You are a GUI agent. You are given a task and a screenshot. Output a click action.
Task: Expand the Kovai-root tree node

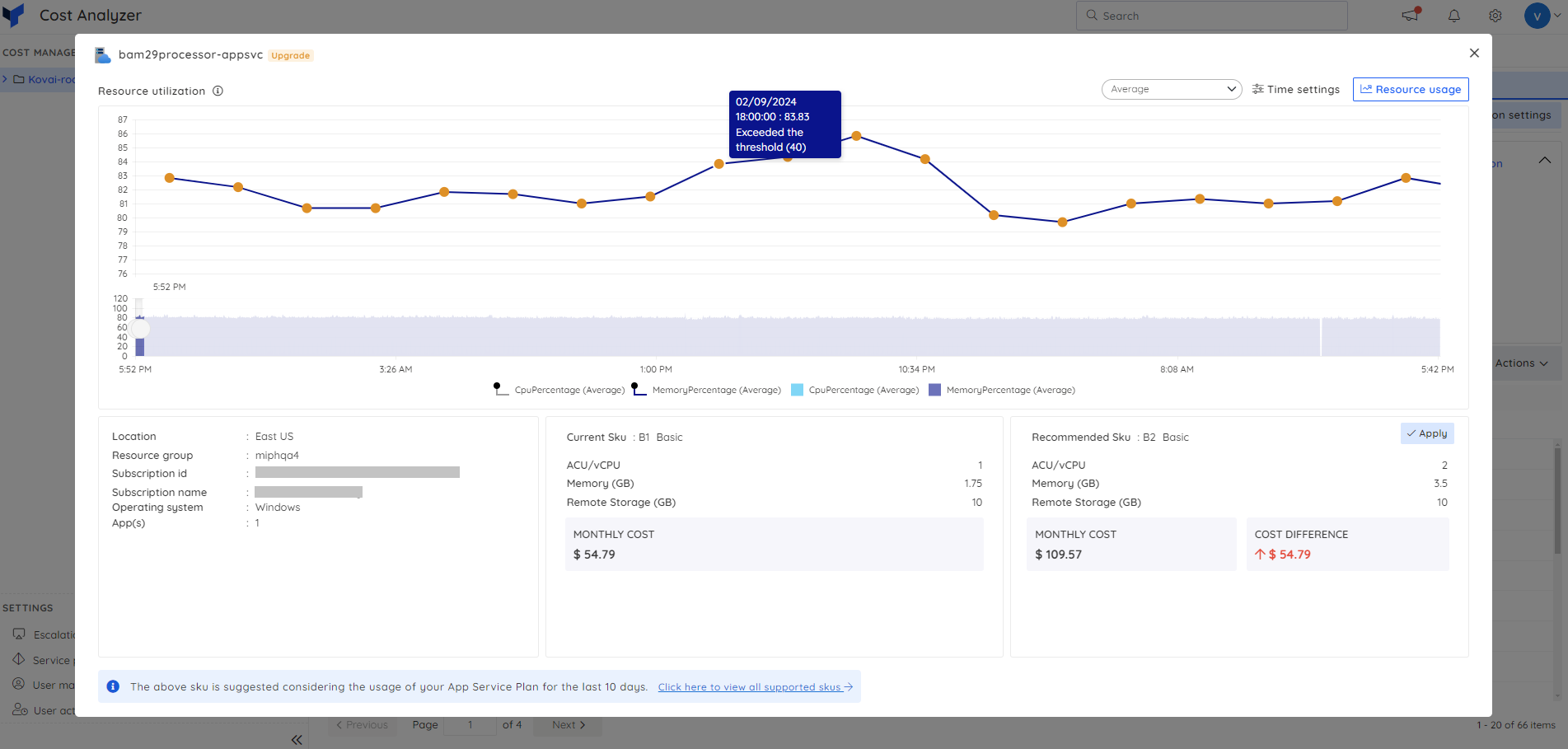(5, 79)
